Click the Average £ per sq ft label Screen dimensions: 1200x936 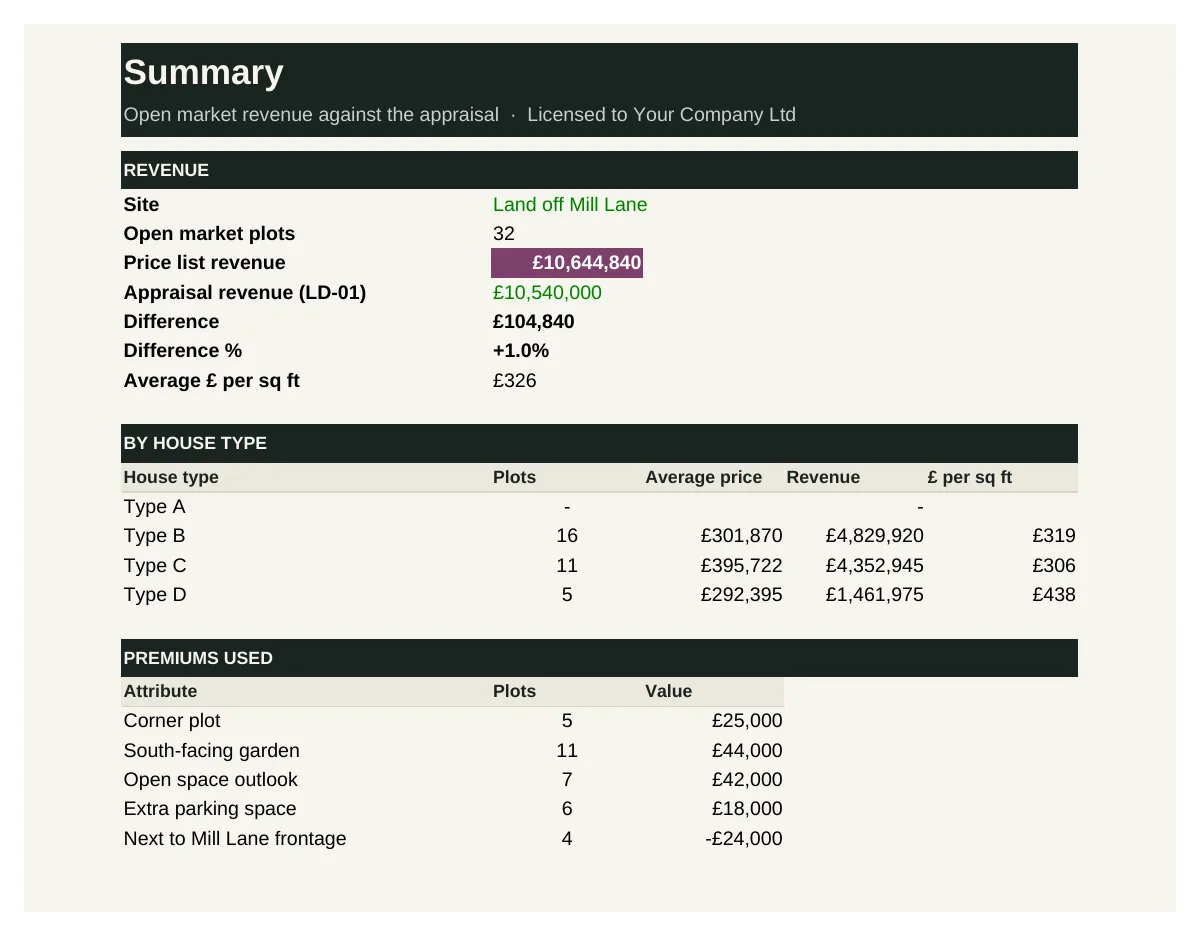point(212,381)
